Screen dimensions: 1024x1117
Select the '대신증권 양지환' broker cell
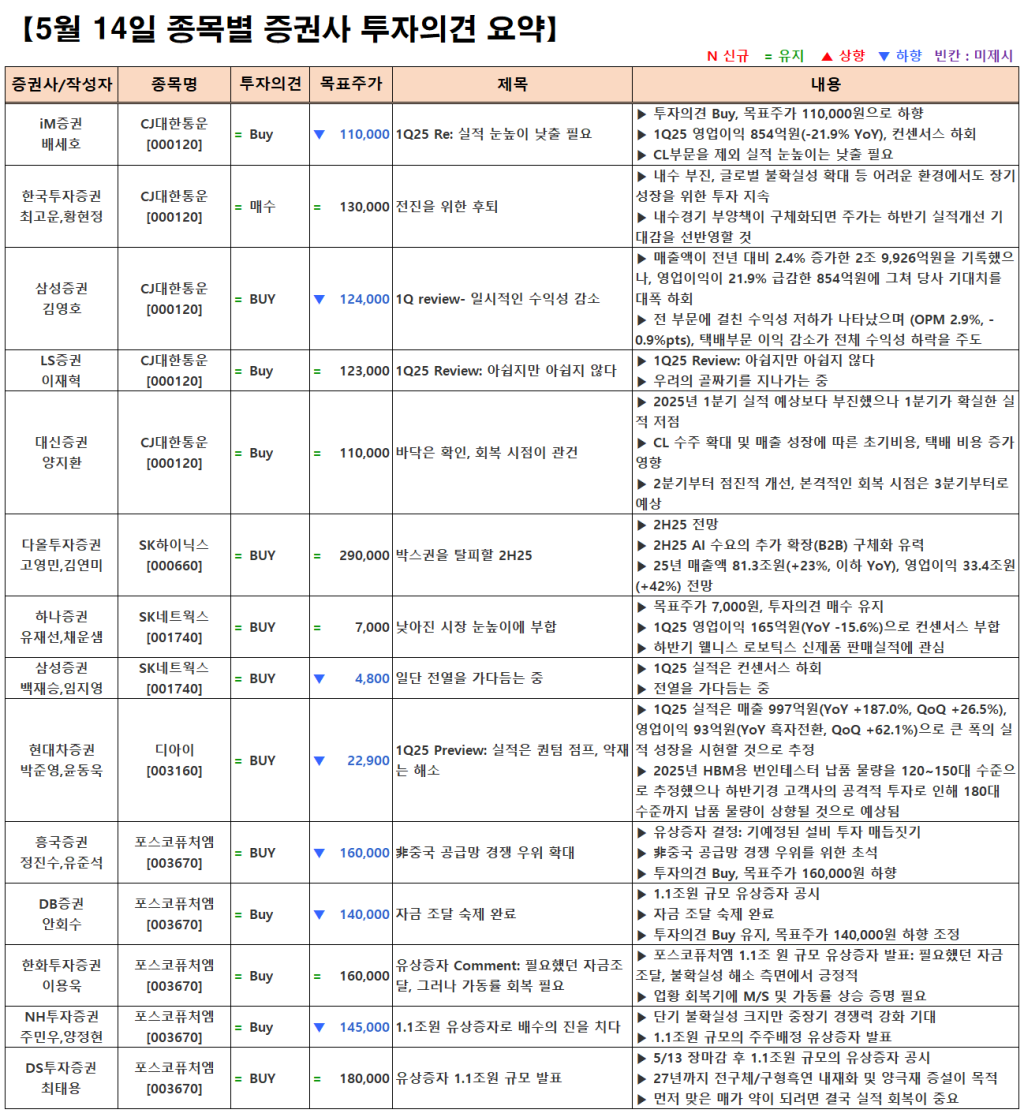click(62, 452)
